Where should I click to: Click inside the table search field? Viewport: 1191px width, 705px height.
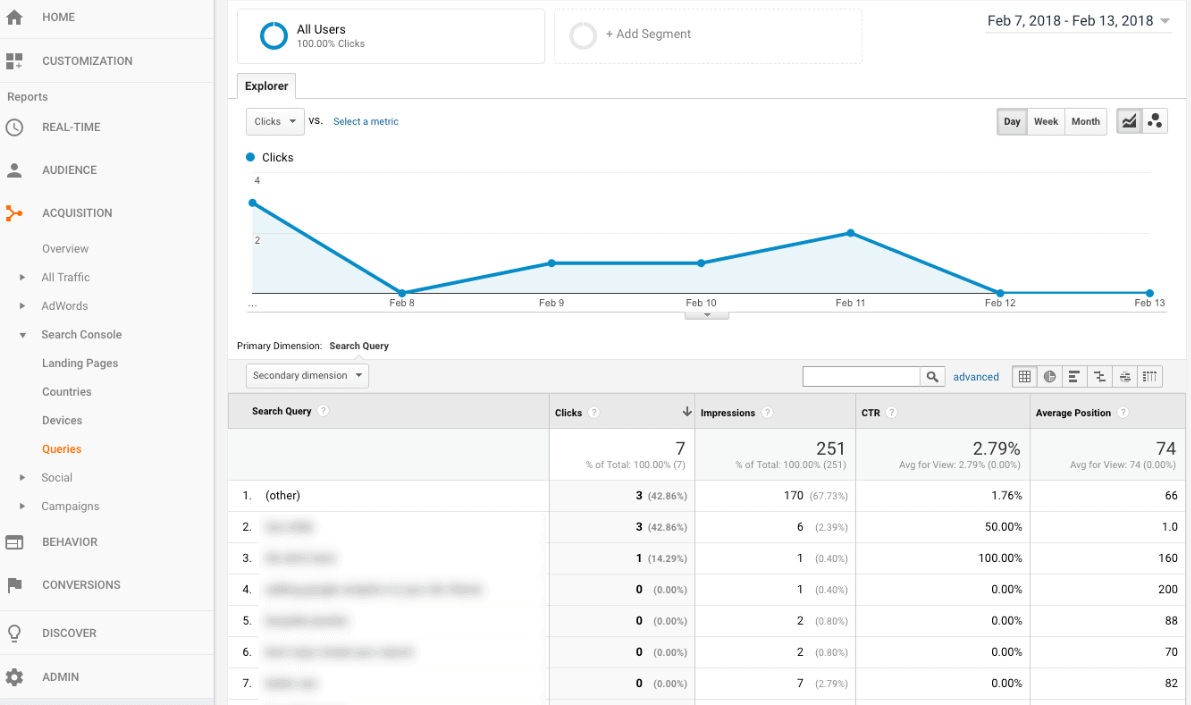(860, 376)
